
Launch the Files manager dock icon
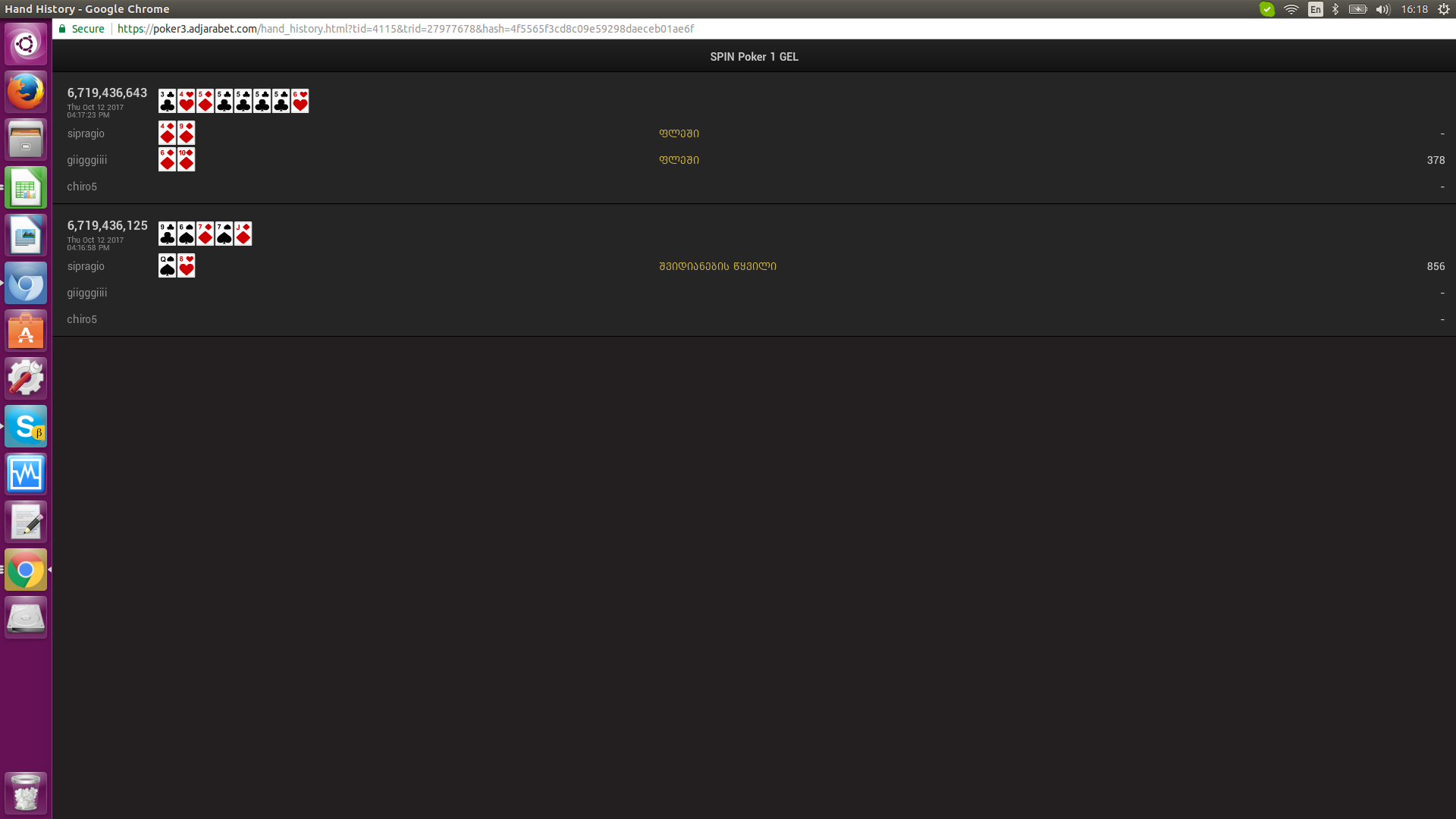click(x=26, y=140)
